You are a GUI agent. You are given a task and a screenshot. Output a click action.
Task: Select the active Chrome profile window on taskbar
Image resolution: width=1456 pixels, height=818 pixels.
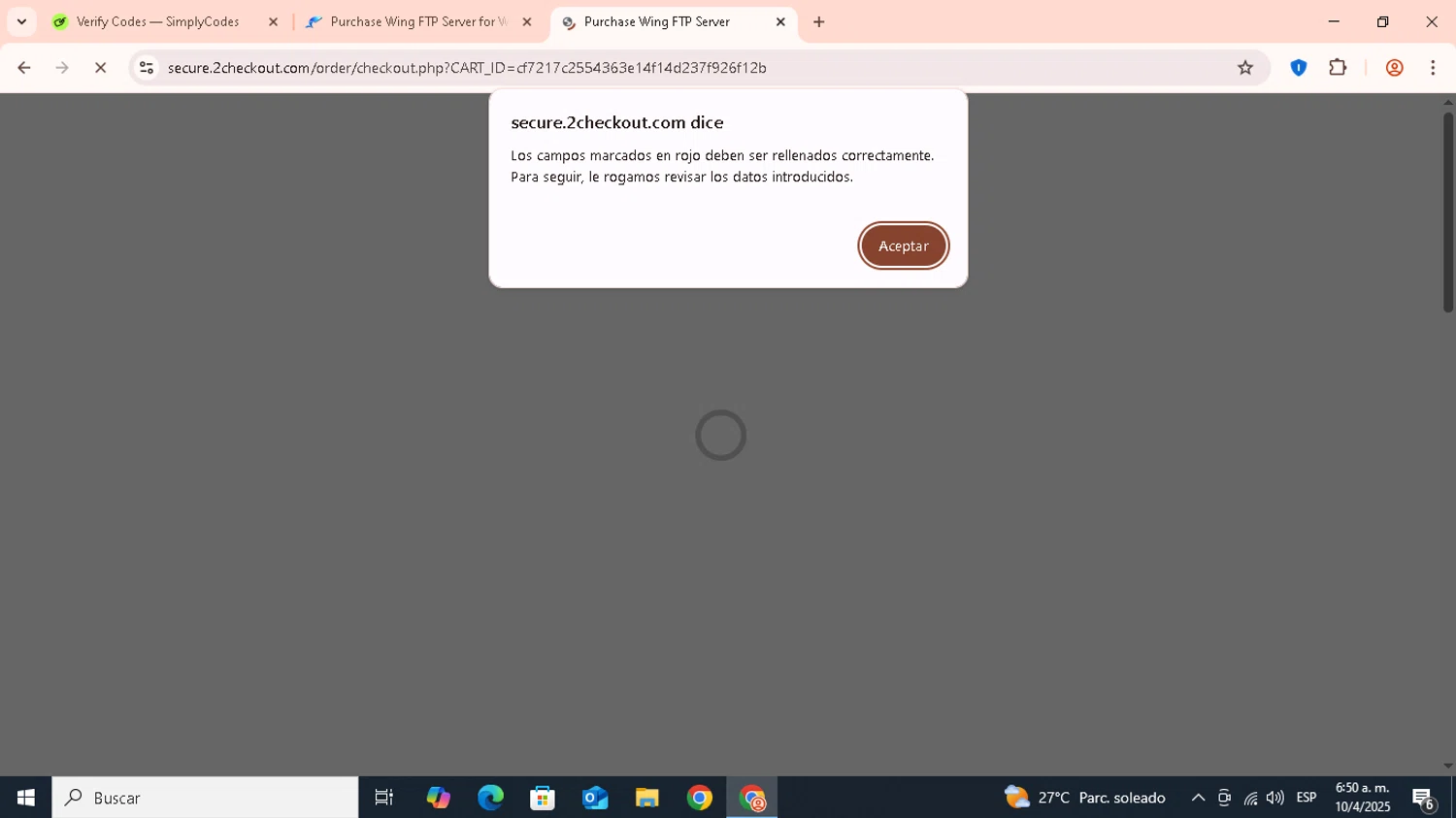click(x=752, y=798)
